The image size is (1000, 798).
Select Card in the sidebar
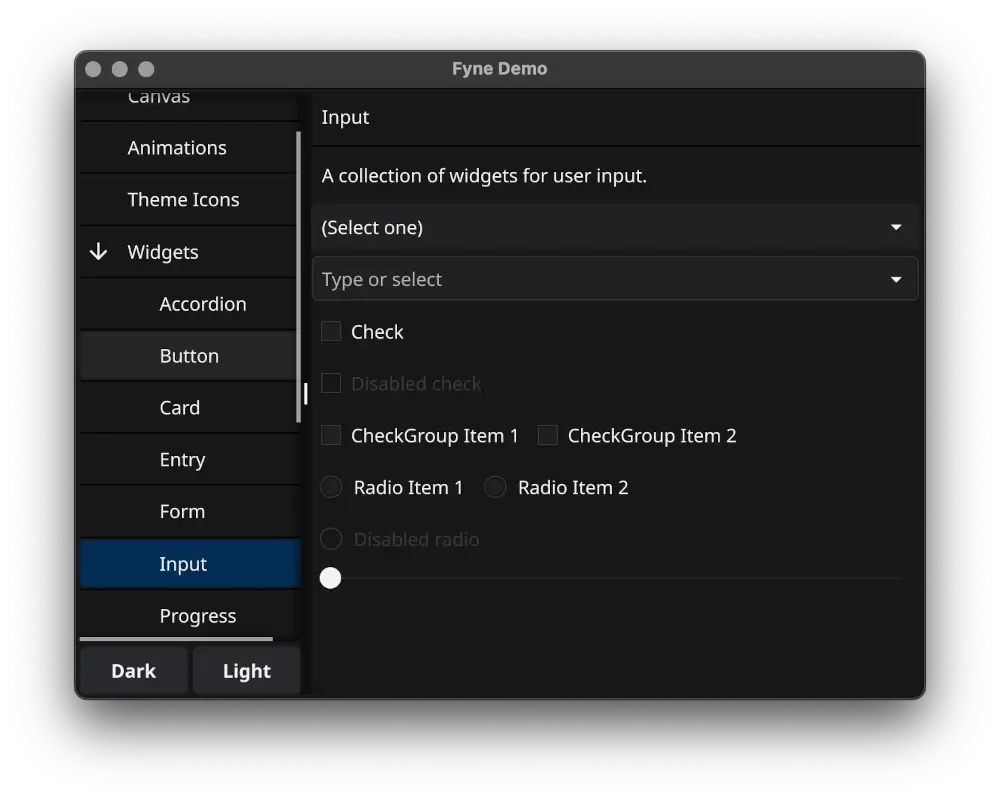(180, 408)
